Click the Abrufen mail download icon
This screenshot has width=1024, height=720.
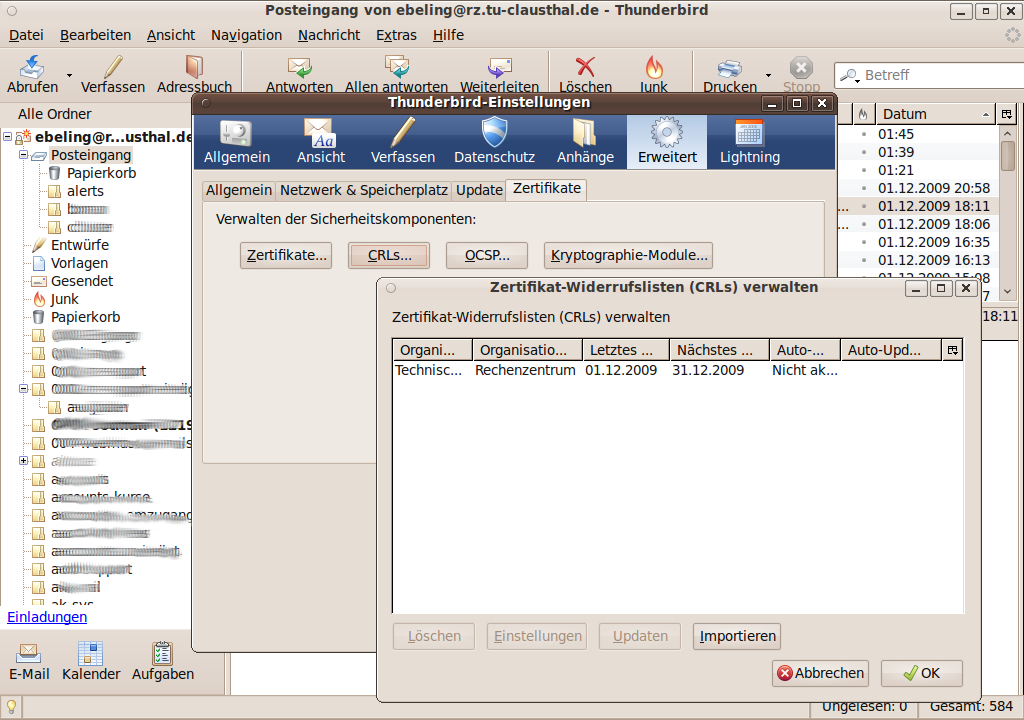point(32,67)
